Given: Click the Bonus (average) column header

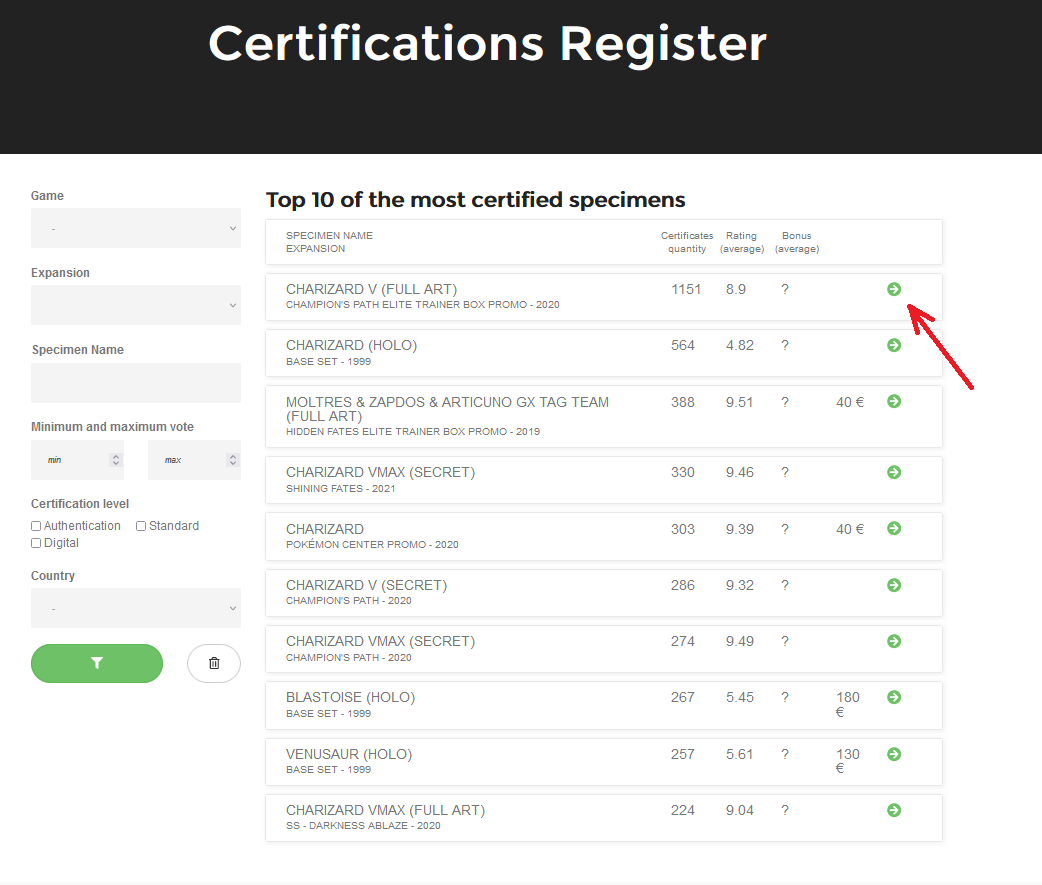Looking at the screenshot, I should 797,242.
